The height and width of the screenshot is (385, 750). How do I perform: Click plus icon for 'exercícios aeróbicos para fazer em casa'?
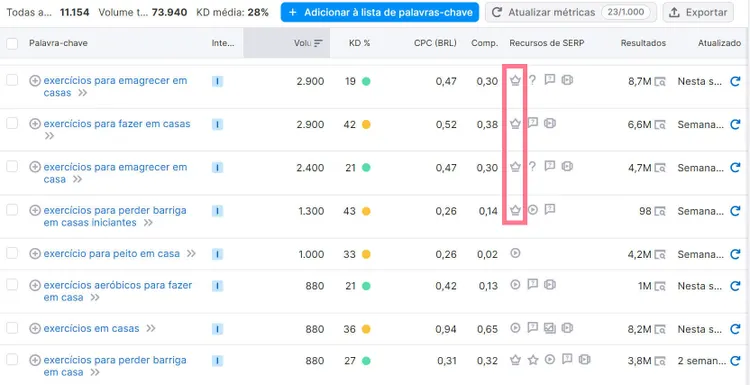[35, 286]
